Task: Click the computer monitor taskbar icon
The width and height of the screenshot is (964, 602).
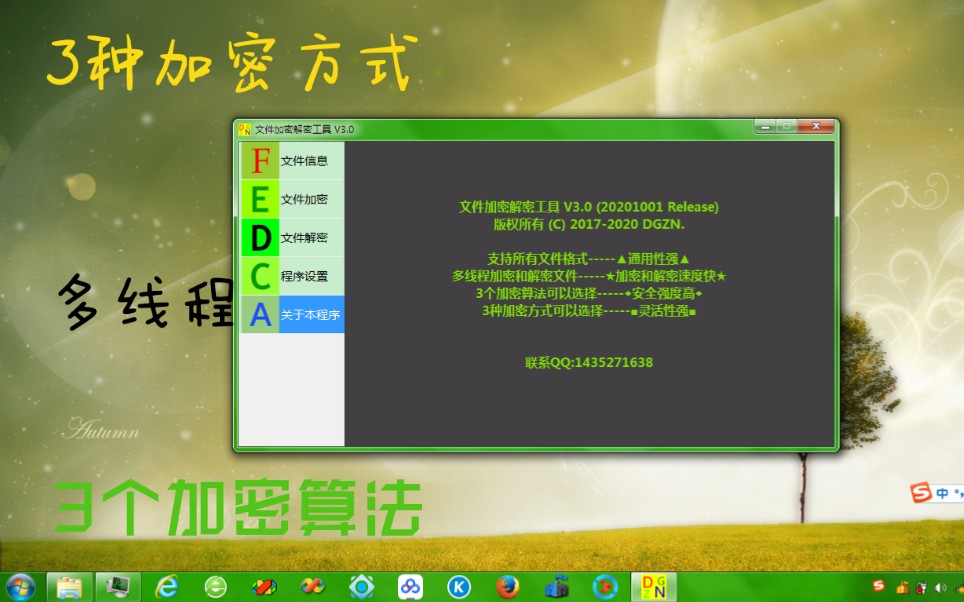Action: 117,587
